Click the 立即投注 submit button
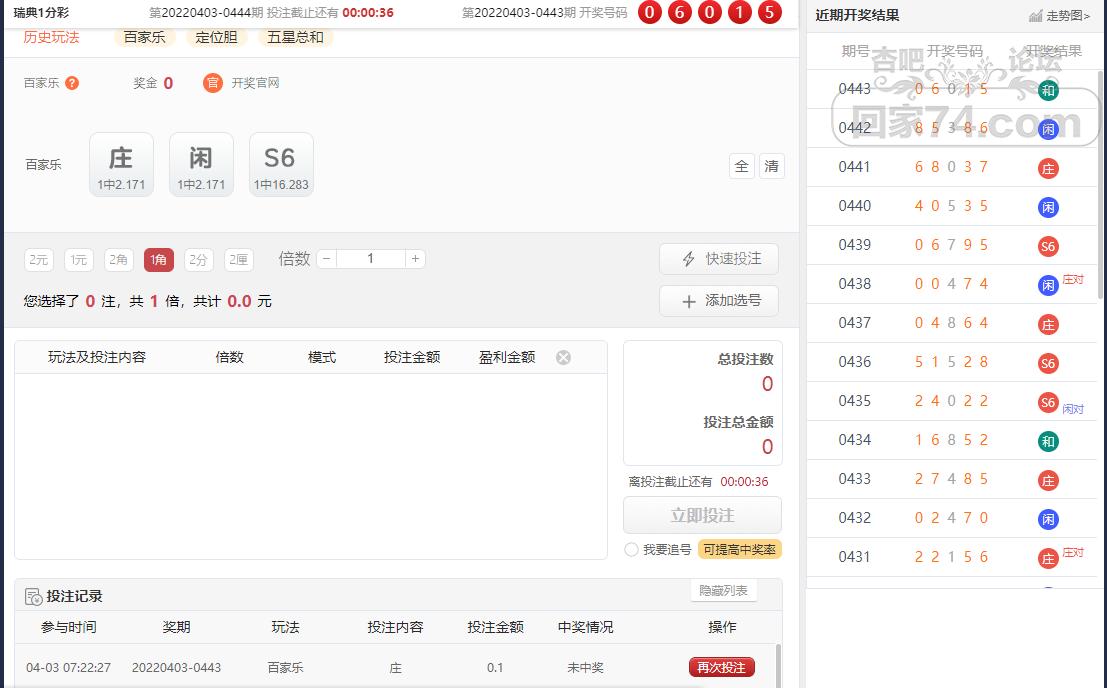Screen dimensions: 1107x688 (702, 515)
